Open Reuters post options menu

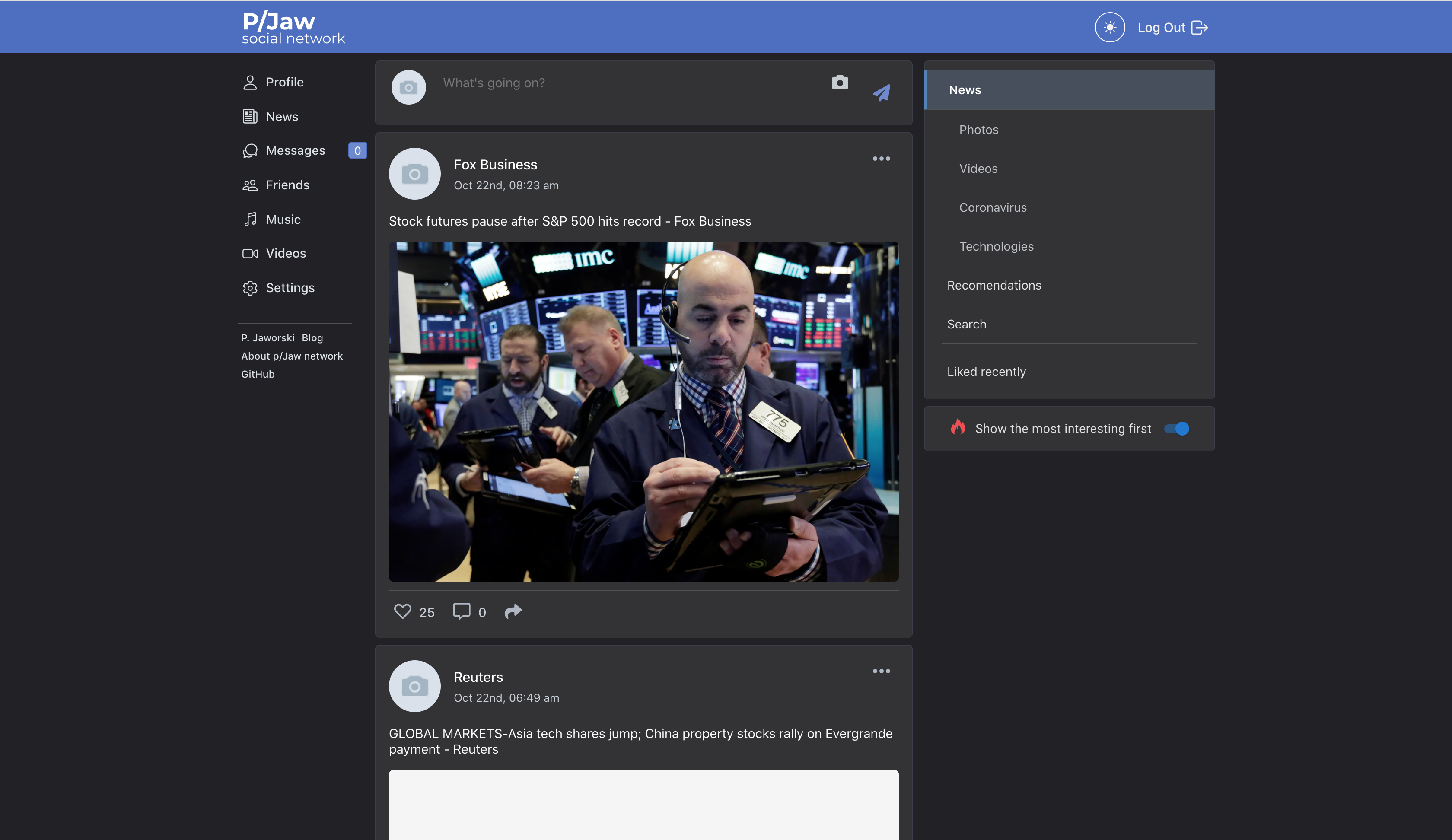pos(881,671)
